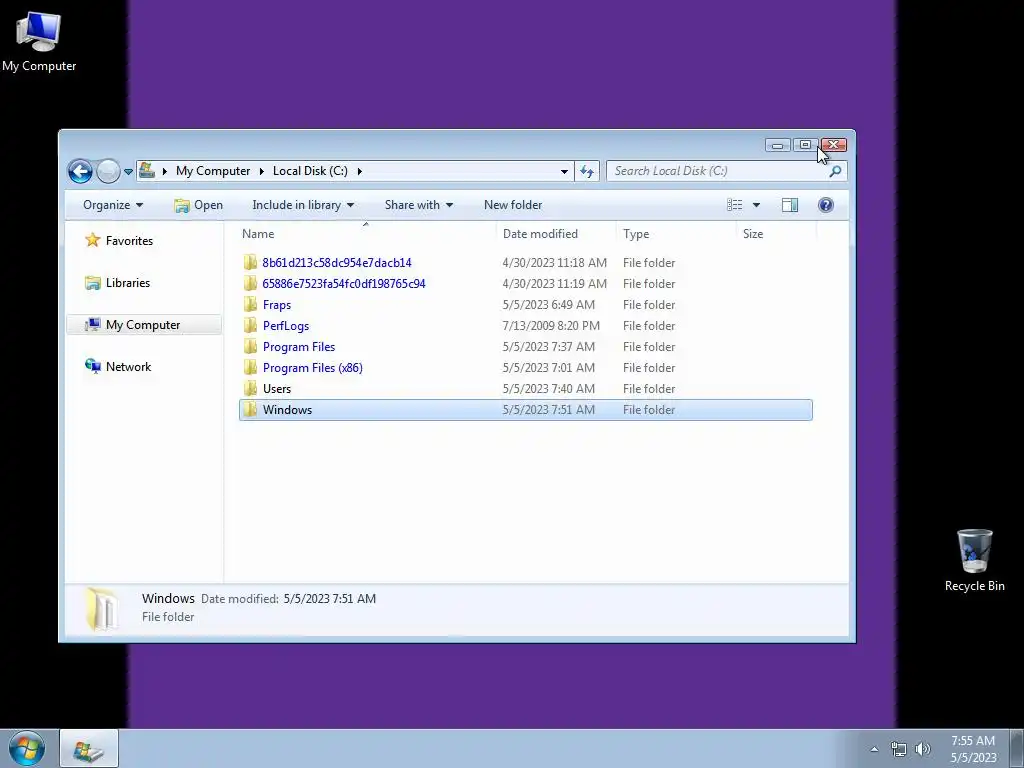Click the Windows folder name
1024x768 pixels.
tap(287, 410)
